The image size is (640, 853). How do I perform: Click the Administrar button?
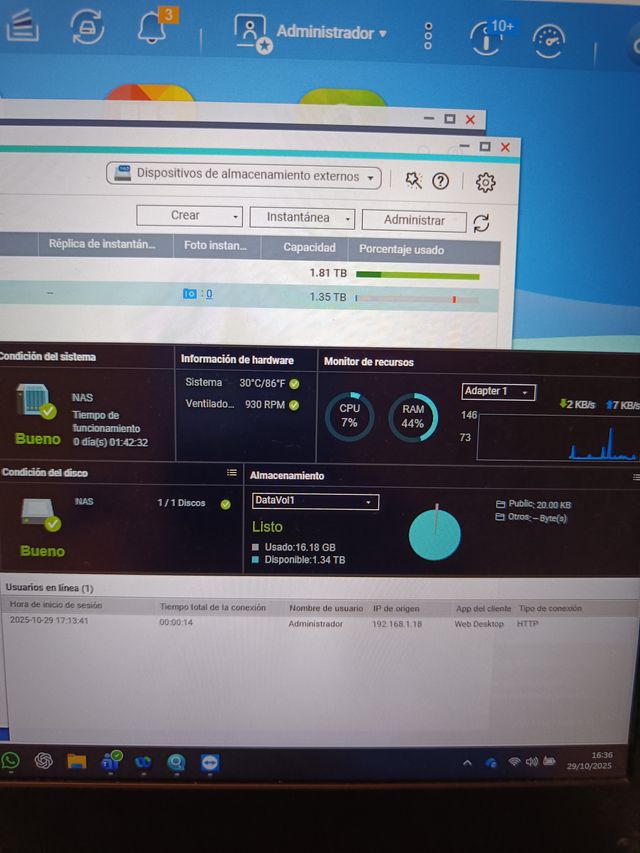[x=414, y=220]
